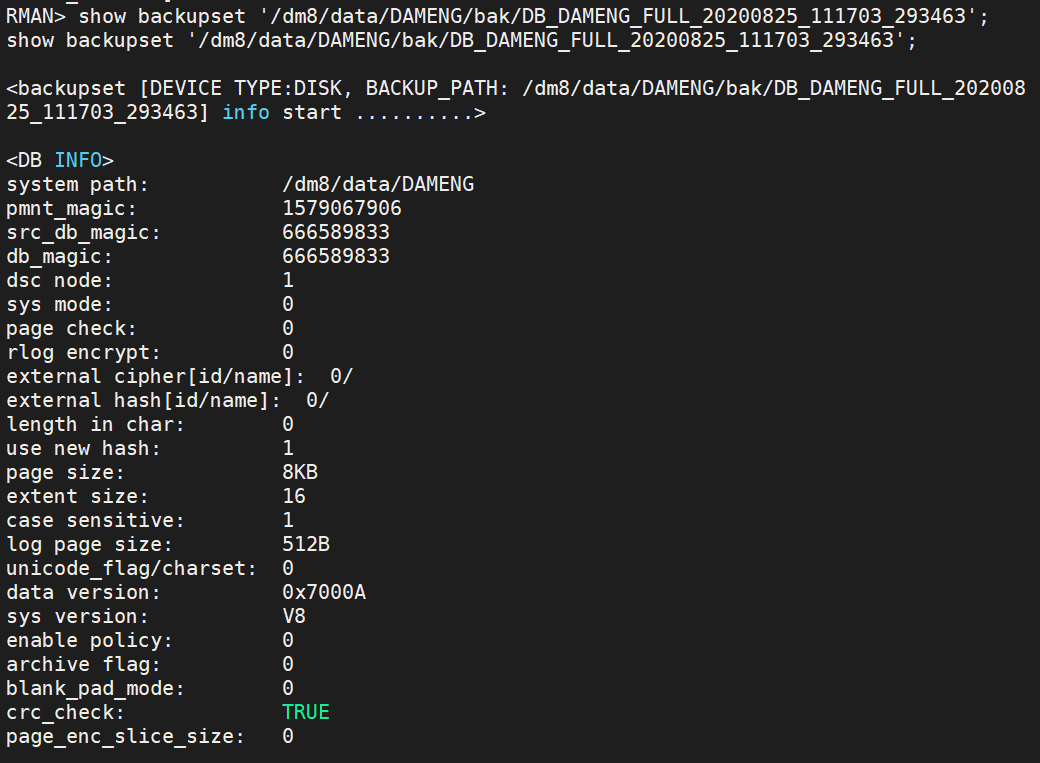Click the "case sensitive" label
The height and width of the screenshot is (763, 1040).
click(x=95, y=520)
